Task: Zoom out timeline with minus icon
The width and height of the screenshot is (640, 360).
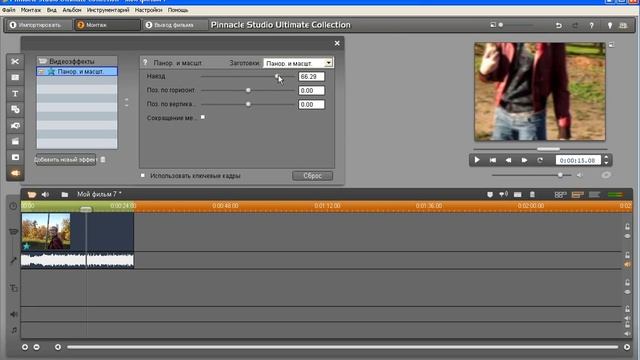Action: tap(36, 347)
